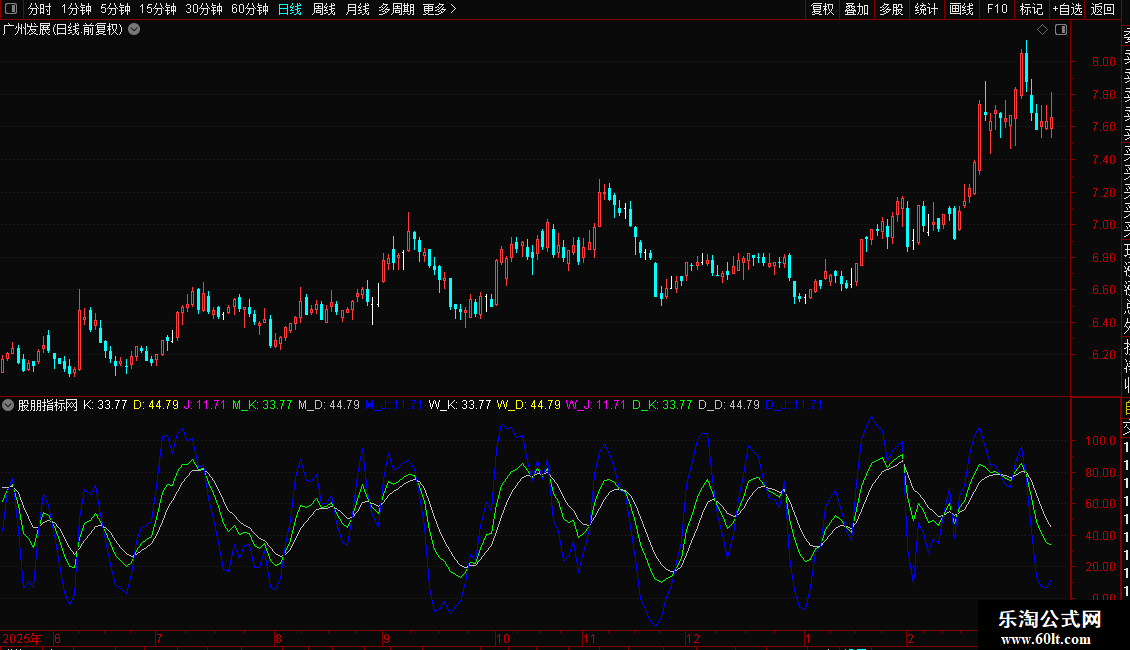The image size is (1130, 650).
Task: Select the 15分钟 period tab
Action: click(157, 9)
